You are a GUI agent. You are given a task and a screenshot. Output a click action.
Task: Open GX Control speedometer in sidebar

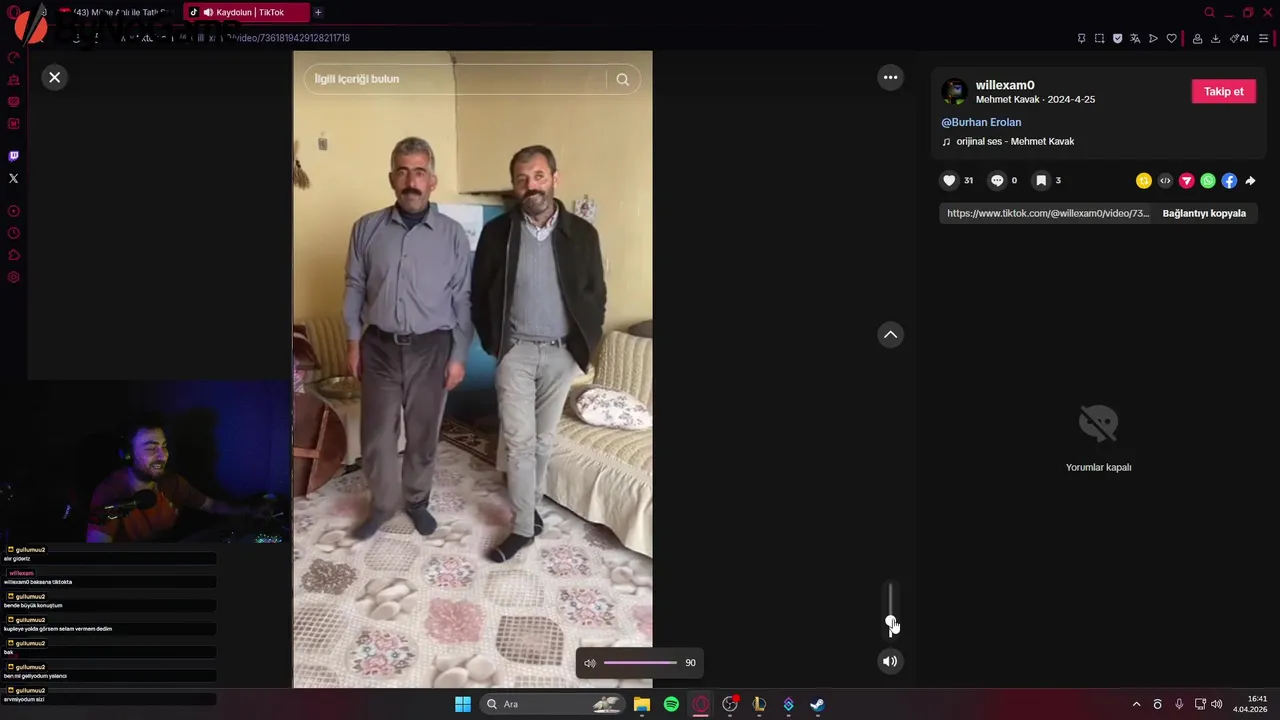click(x=13, y=58)
